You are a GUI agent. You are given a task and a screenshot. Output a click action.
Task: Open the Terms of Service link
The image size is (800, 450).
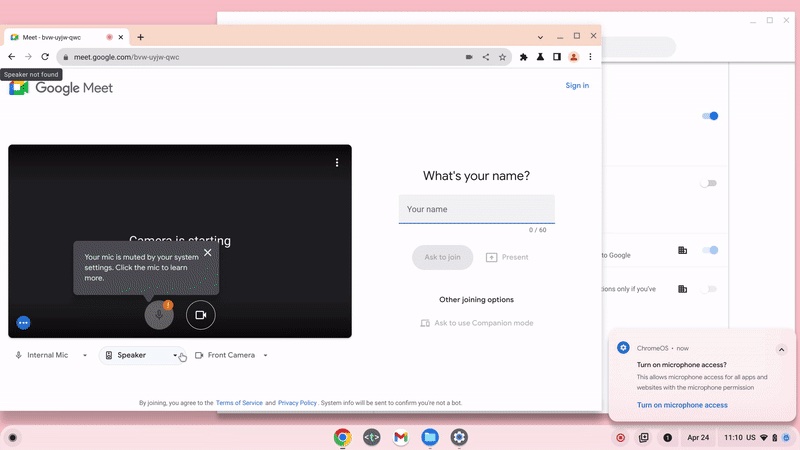239,403
